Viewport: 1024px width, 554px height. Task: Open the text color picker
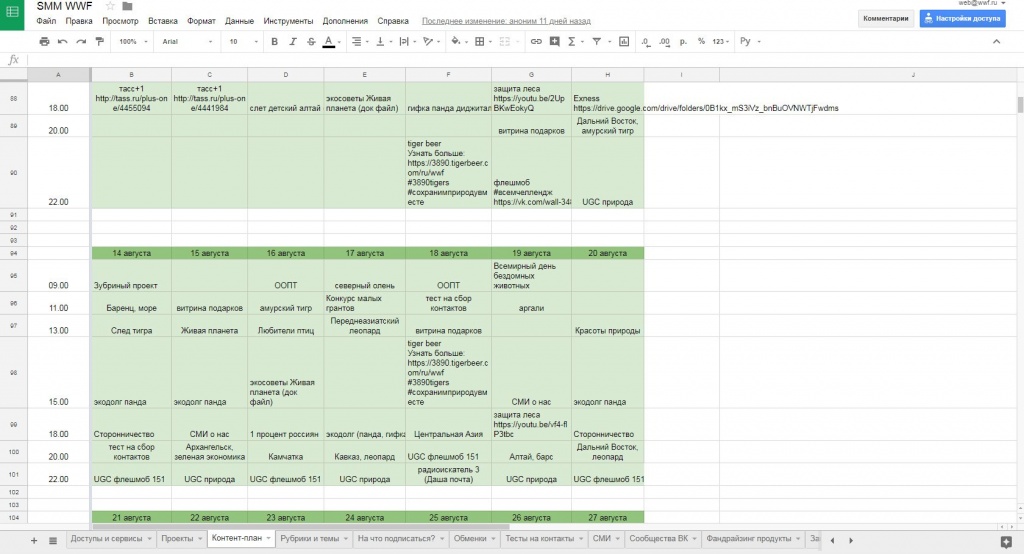tap(328, 42)
